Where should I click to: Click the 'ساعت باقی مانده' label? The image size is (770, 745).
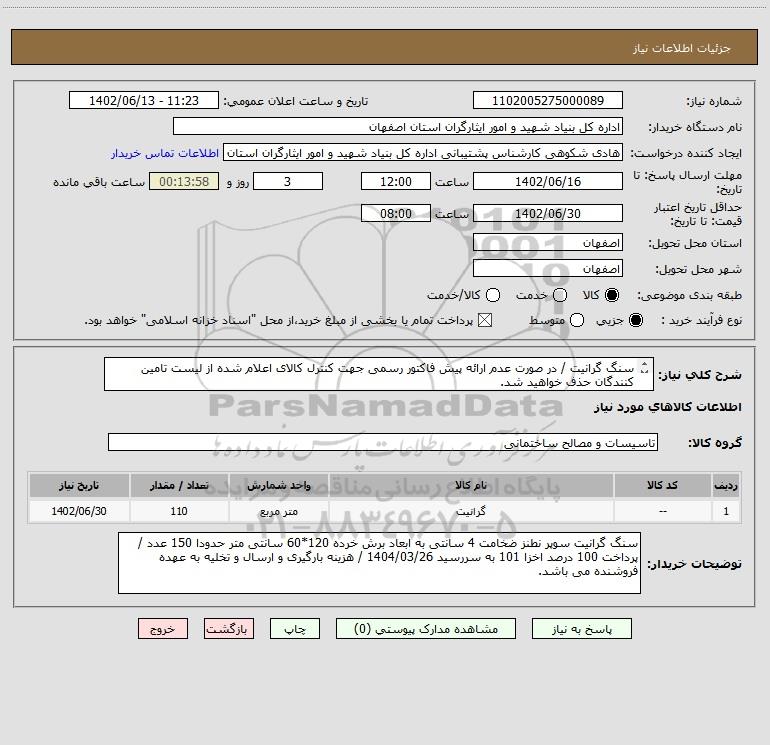tap(99, 182)
